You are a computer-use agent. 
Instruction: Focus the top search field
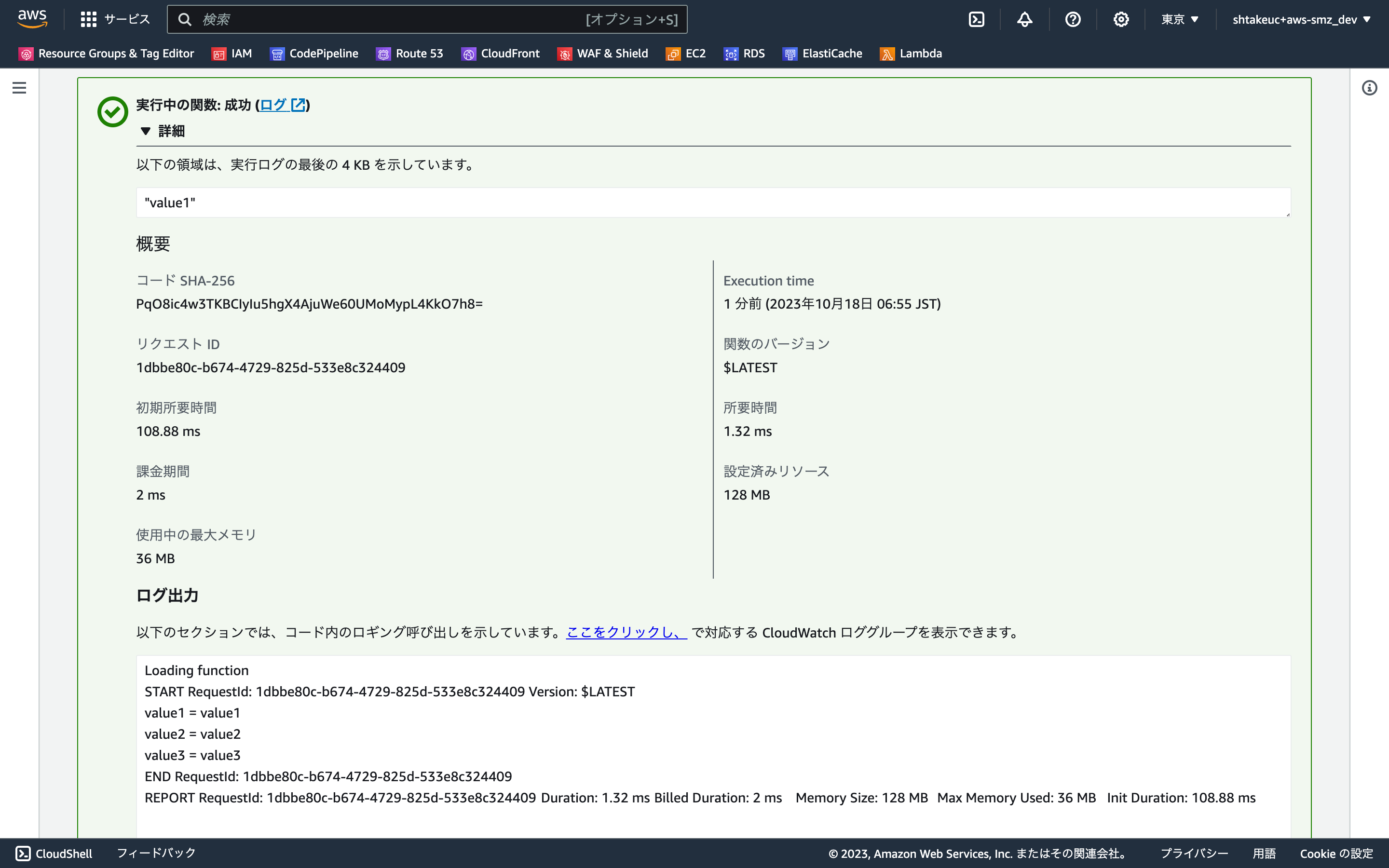pyautogui.click(x=427, y=19)
